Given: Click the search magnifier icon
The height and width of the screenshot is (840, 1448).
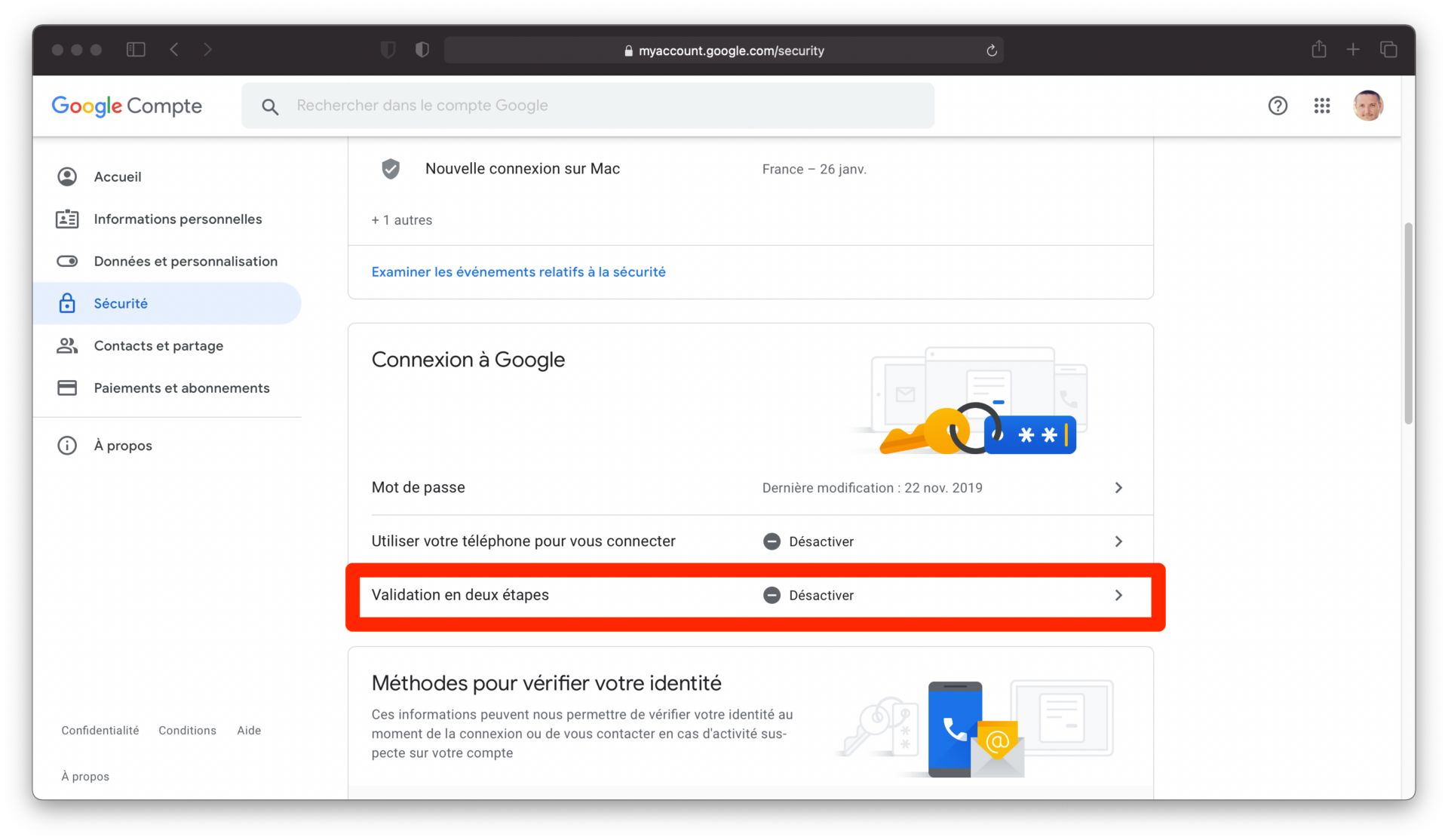Looking at the screenshot, I should click(270, 106).
